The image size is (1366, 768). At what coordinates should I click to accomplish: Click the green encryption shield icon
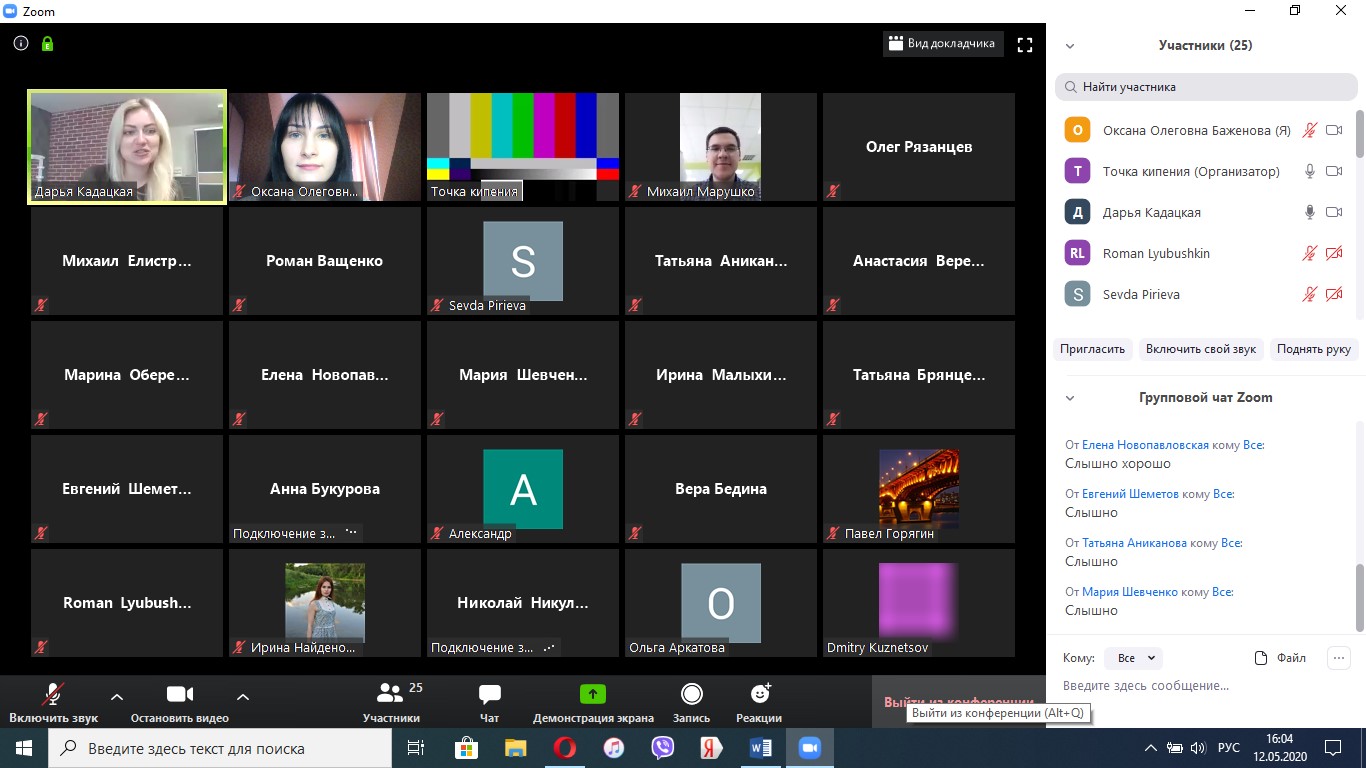coord(47,44)
